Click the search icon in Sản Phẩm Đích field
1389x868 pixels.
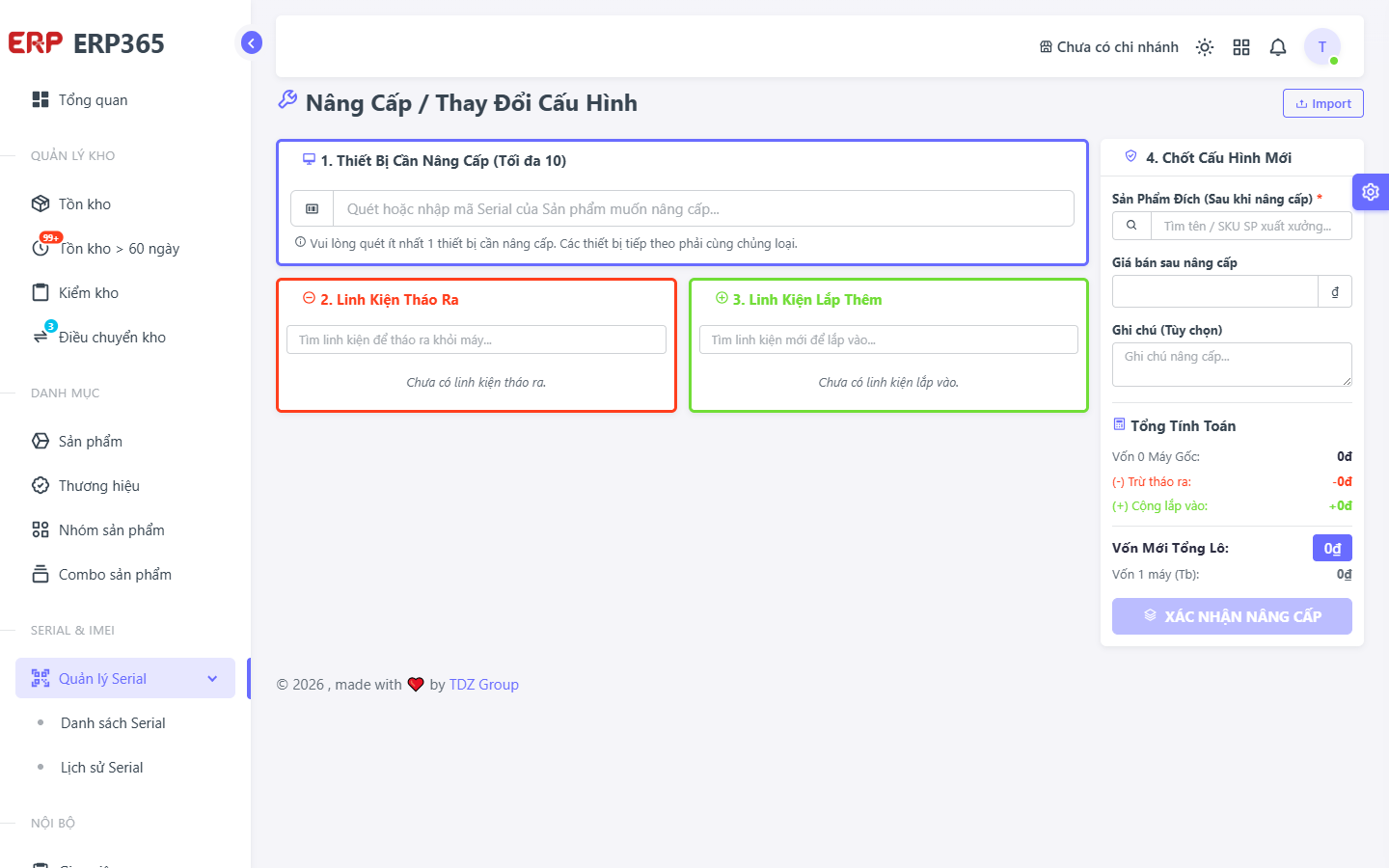(1131, 226)
